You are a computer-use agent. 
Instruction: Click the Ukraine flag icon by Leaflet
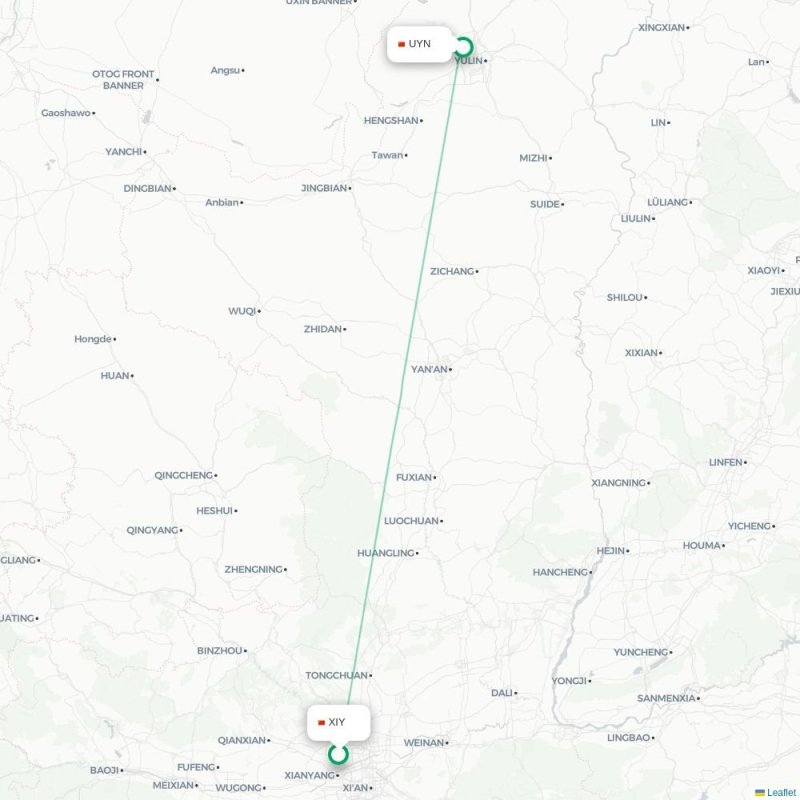point(760,792)
